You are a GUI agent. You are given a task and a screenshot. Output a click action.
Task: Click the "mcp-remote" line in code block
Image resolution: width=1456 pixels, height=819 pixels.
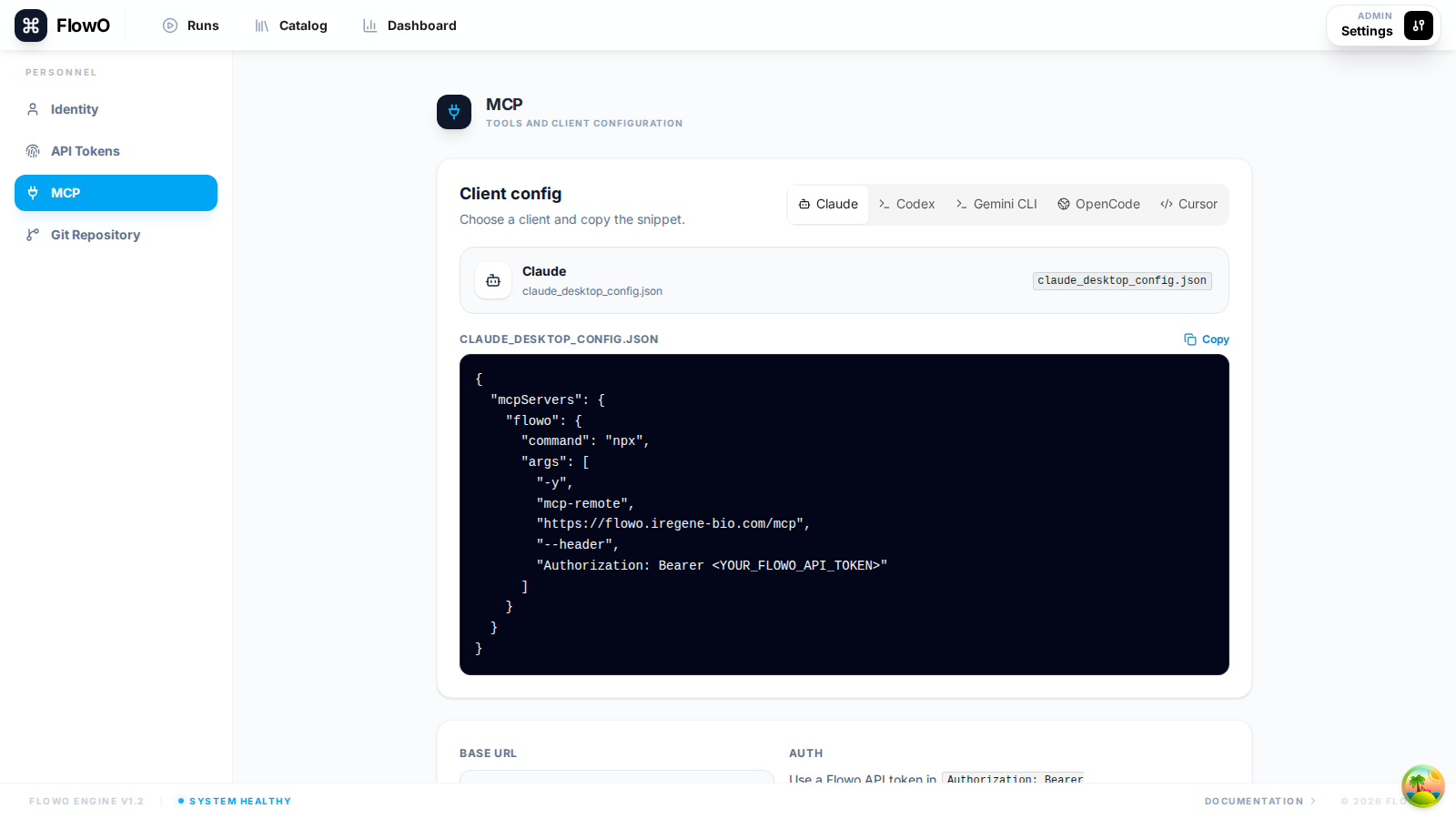(x=585, y=503)
